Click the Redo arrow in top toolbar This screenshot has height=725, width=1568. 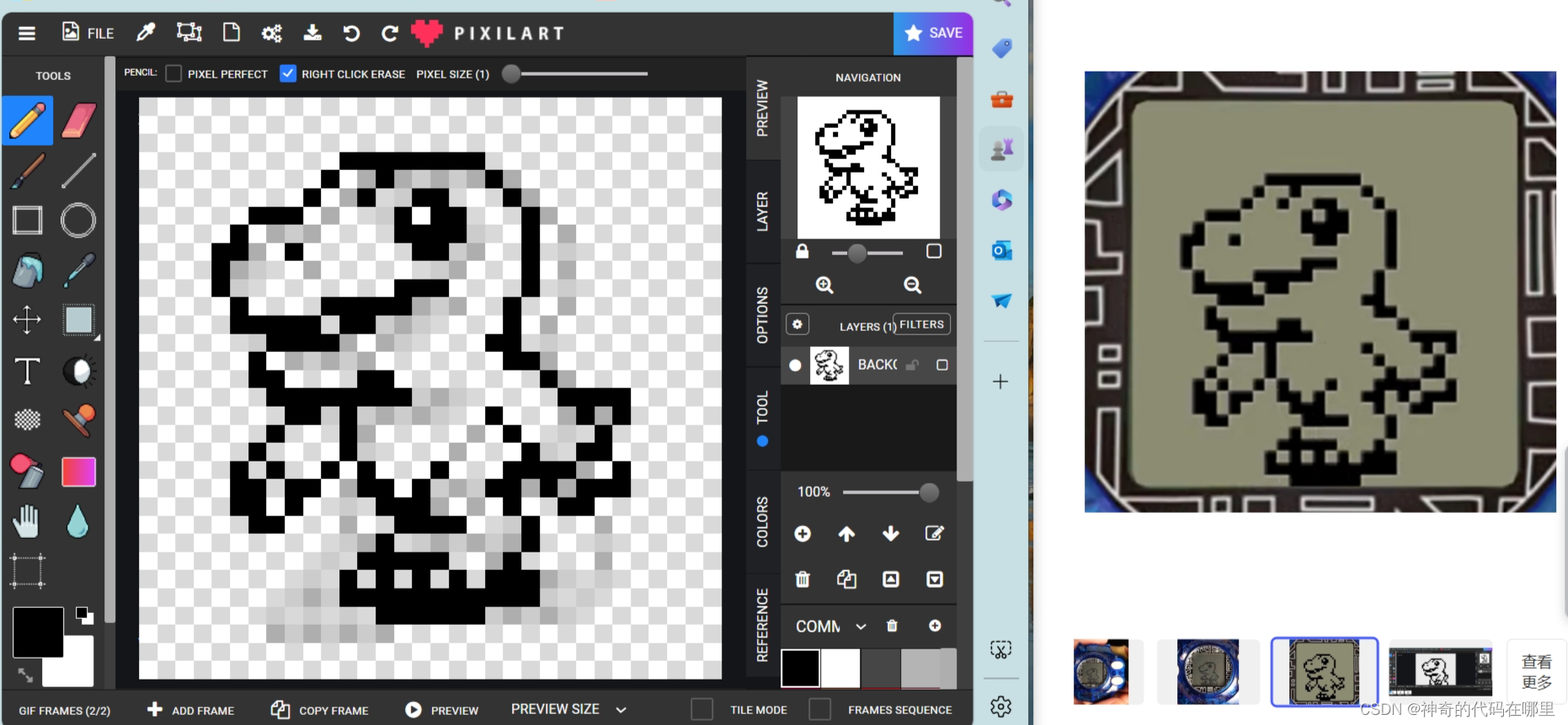tap(389, 34)
